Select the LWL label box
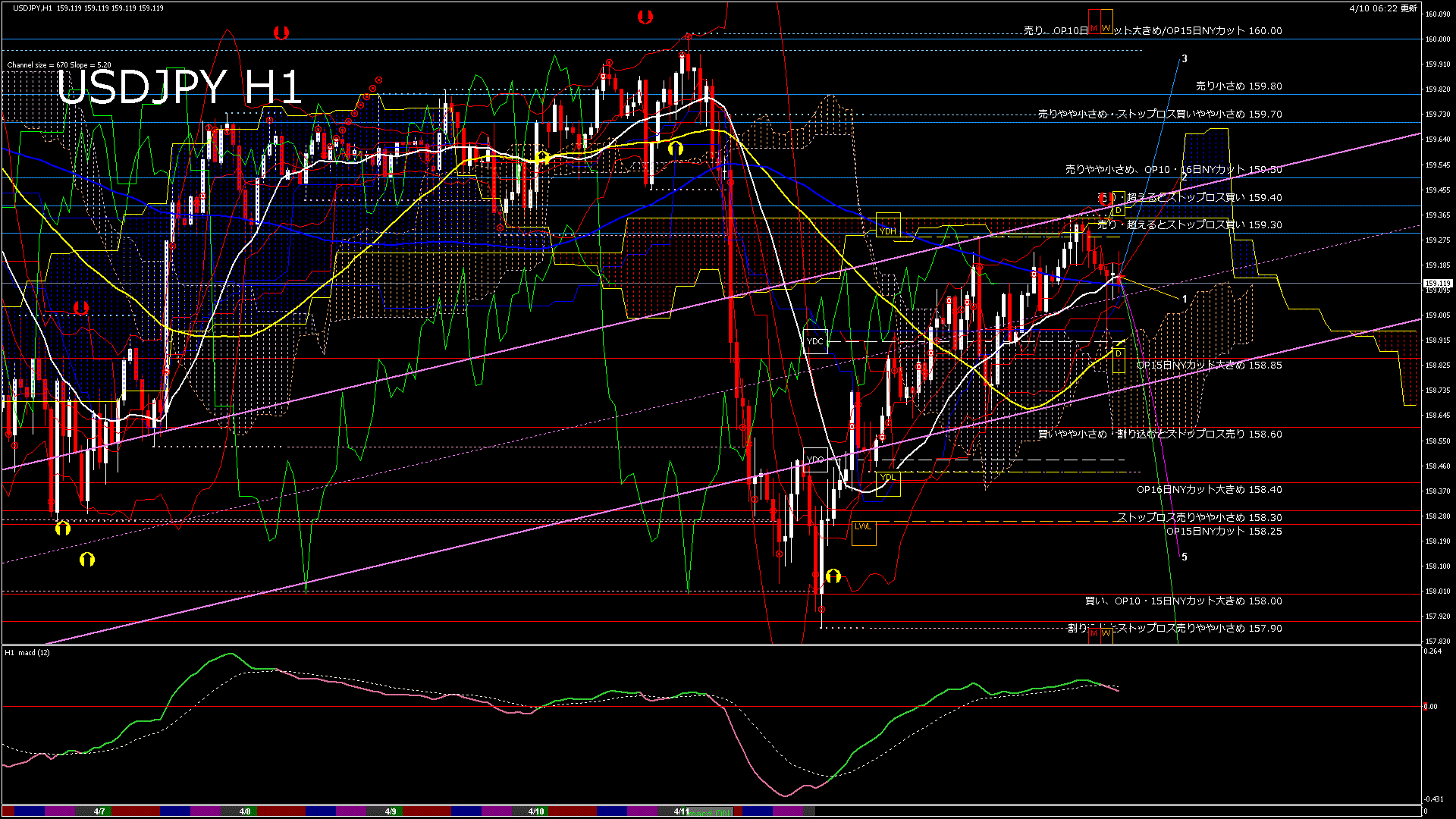This screenshot has height=819, width=1456. point(863,525)
